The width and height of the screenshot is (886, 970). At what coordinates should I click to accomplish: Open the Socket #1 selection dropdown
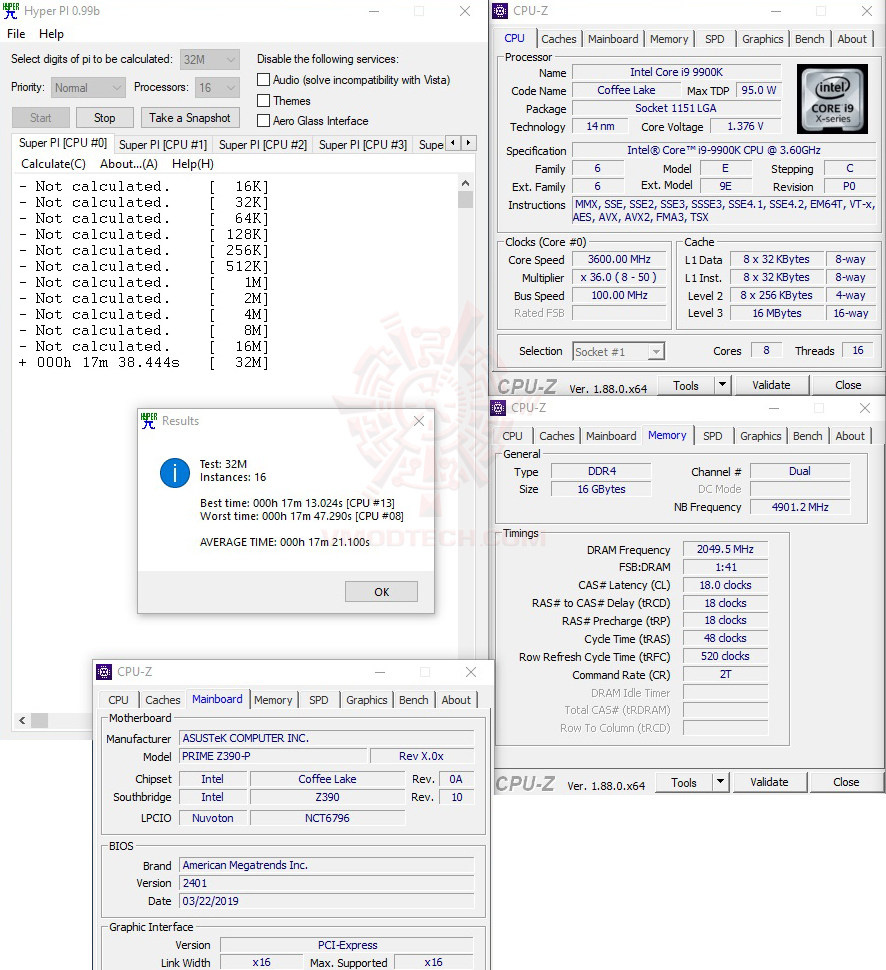tap(619, 351)
